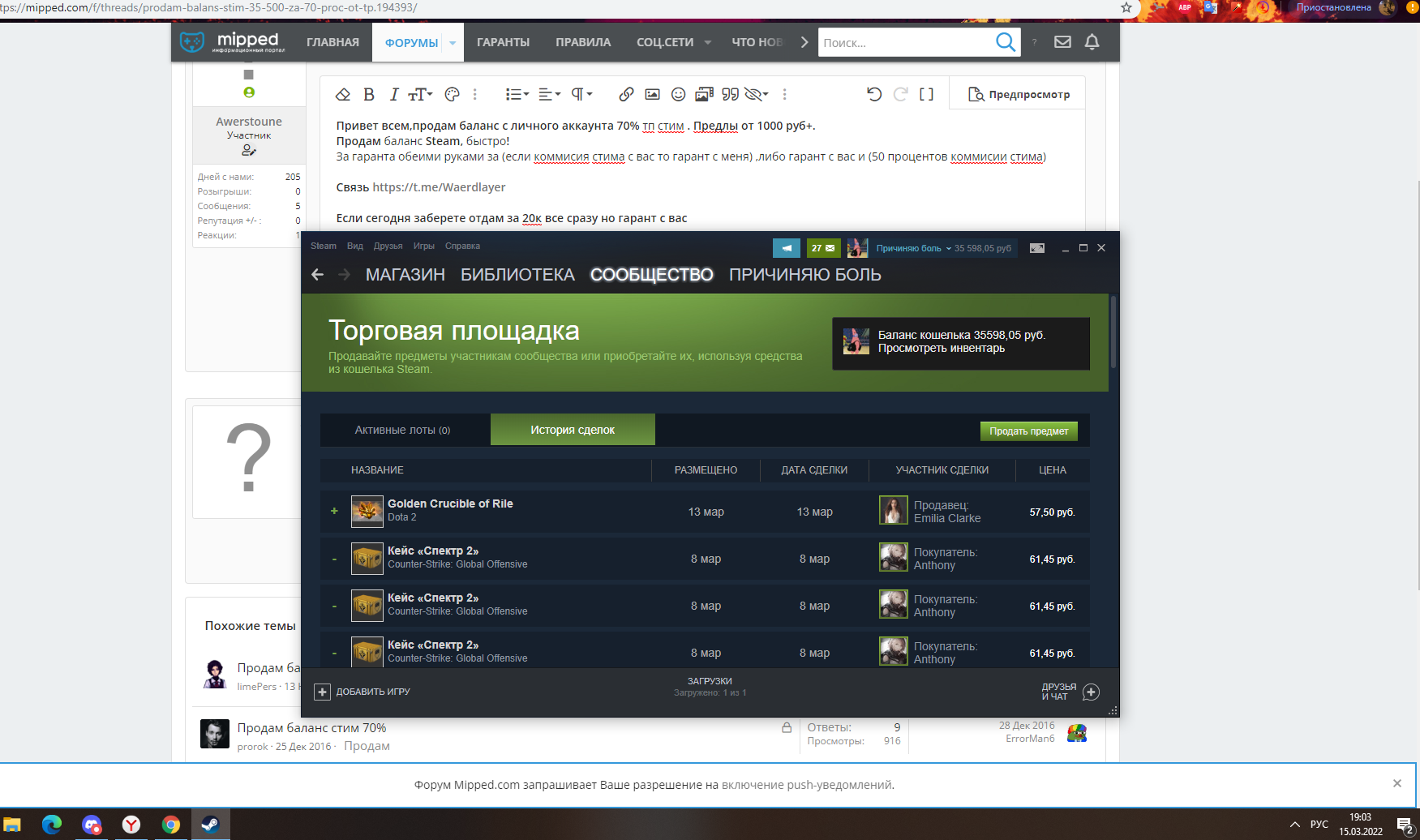This screenshot has height=840, width=1420.
Task: Open more options after the eye icon
Action: pyautogui.click(x=784, y=95)
